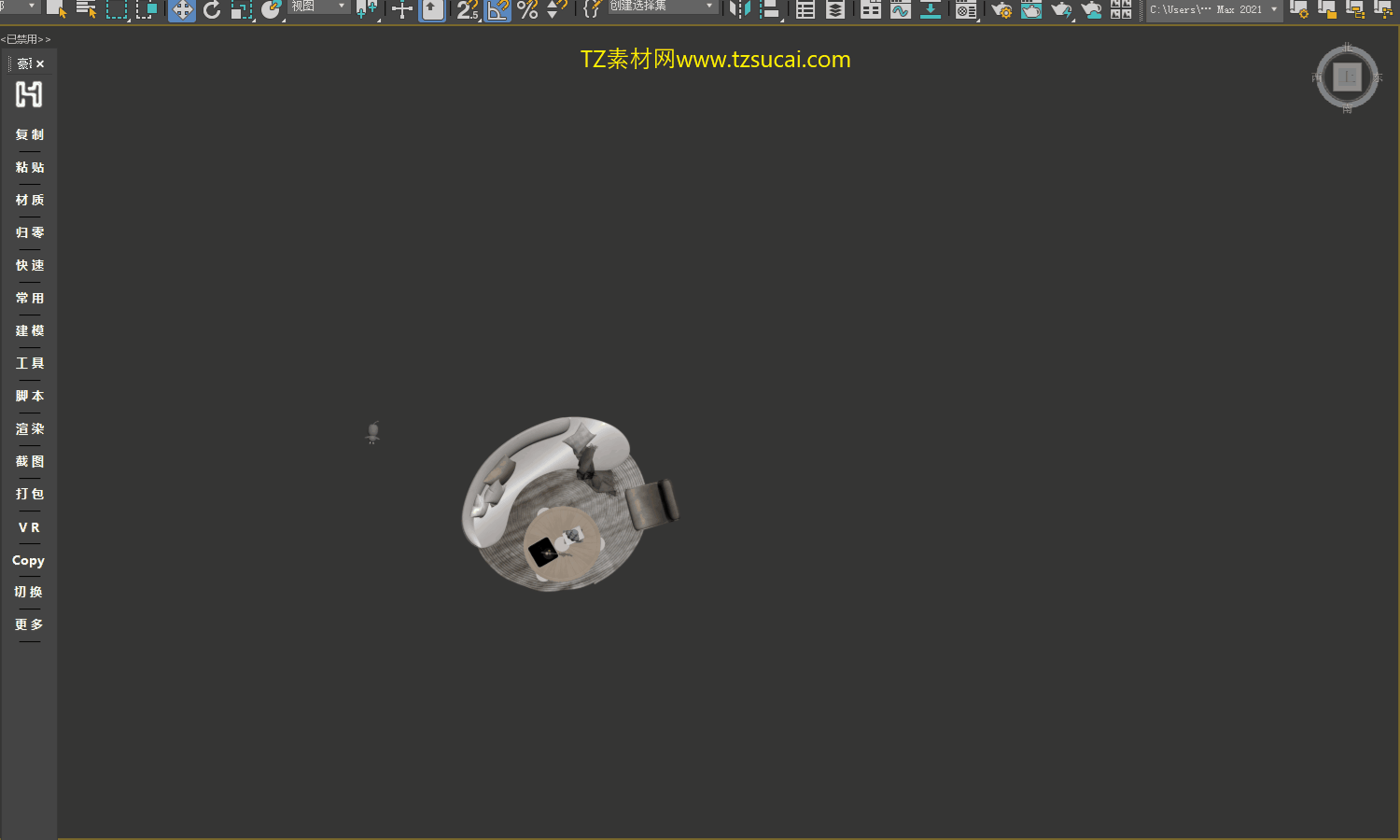
Task: Click the ViewCube top face
Action: tap(1347, 77)
